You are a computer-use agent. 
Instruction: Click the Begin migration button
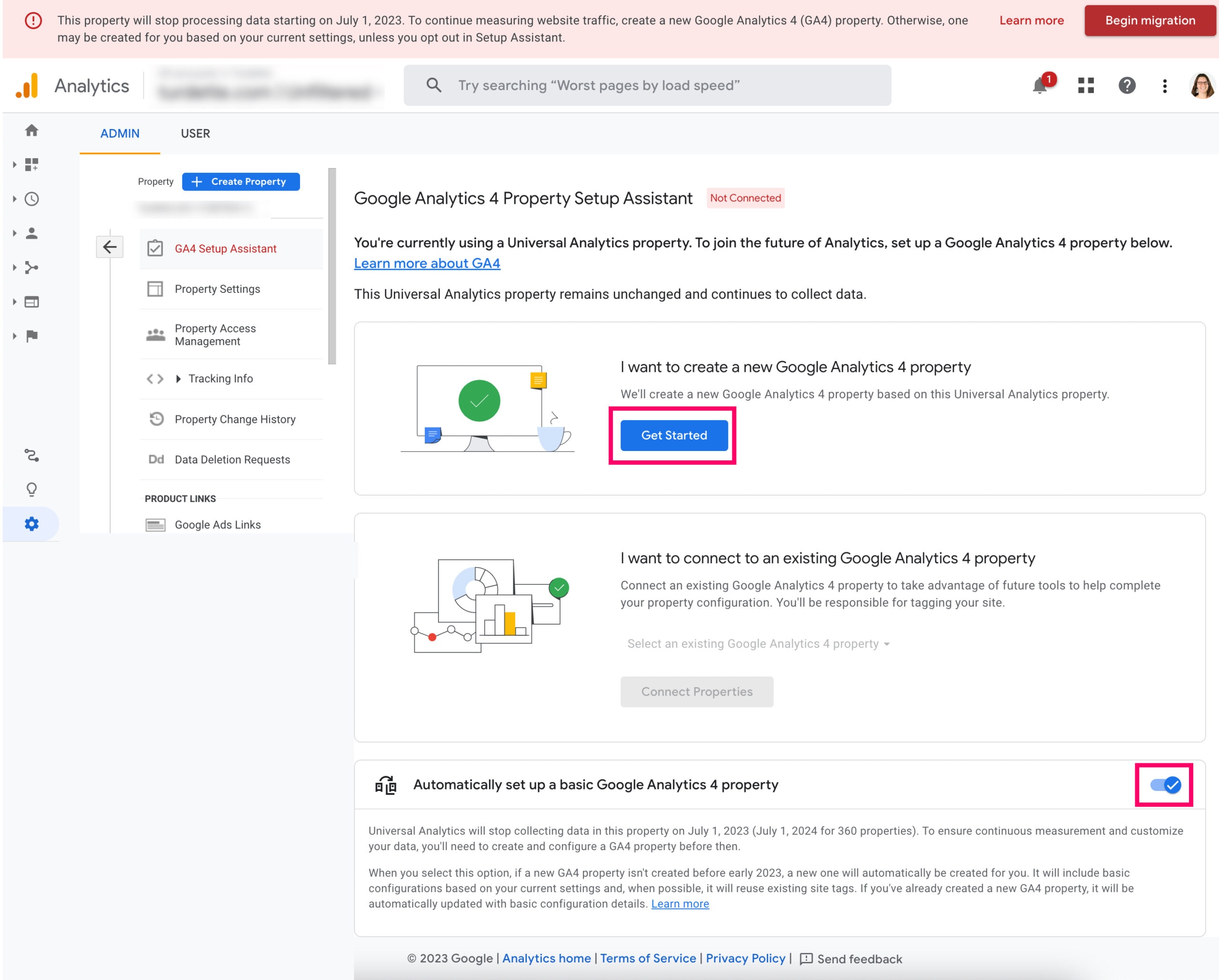click(1150, 21)
